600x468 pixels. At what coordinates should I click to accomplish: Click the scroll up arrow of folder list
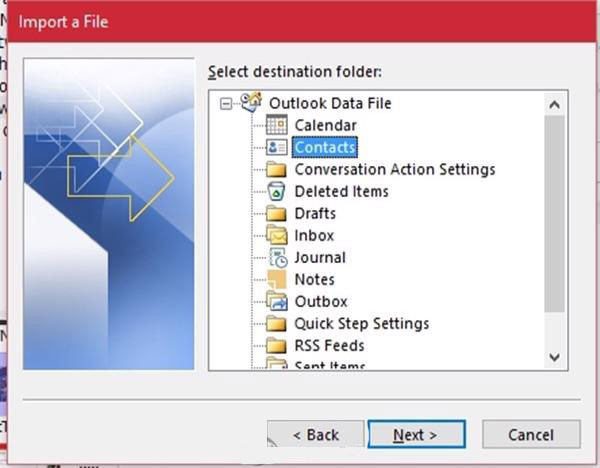coord(554,104)
